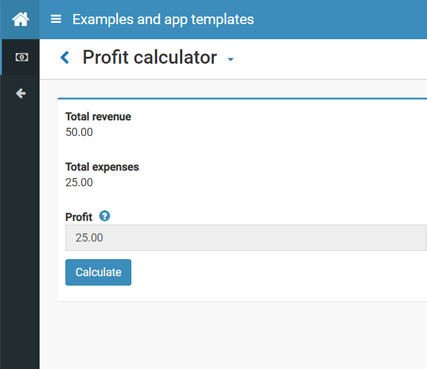
Task: Click the Profit field label
Action: pos(79,217)
